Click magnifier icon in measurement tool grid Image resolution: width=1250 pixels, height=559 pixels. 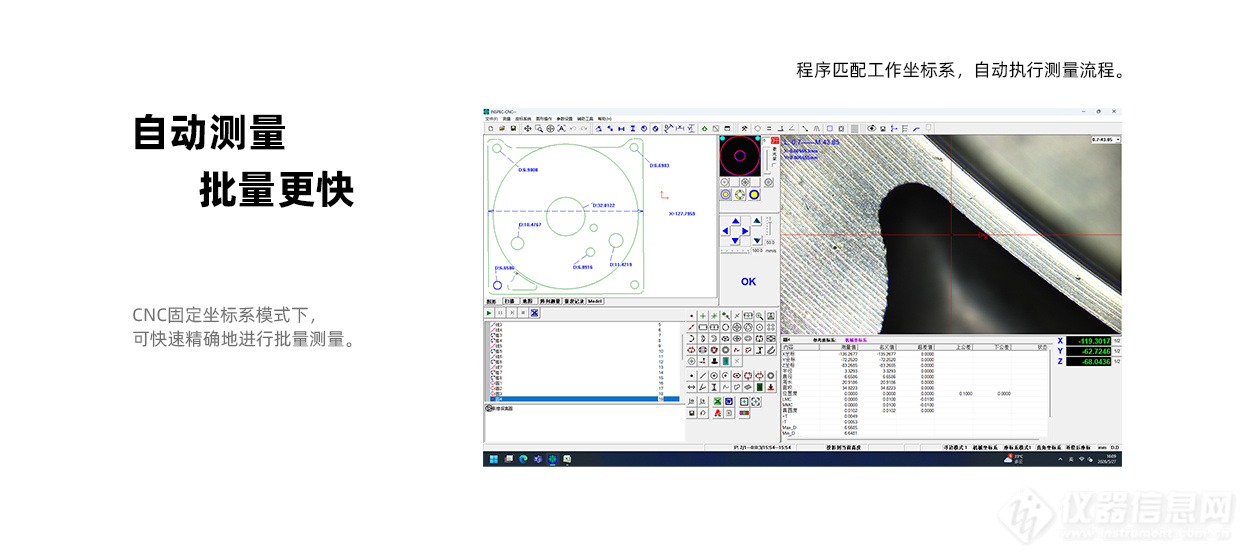[x=760, y=316]
